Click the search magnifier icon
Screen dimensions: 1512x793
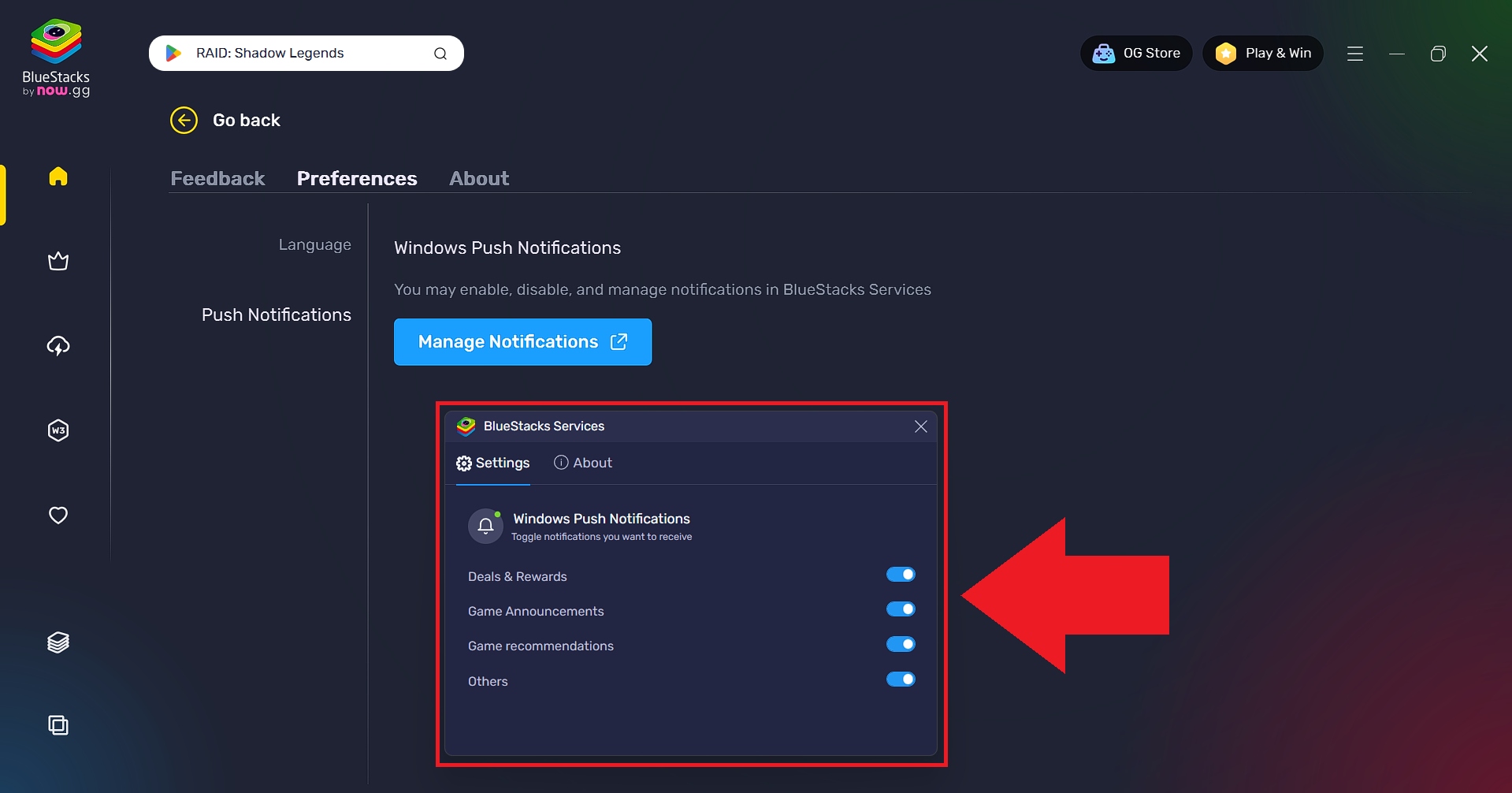440,54
